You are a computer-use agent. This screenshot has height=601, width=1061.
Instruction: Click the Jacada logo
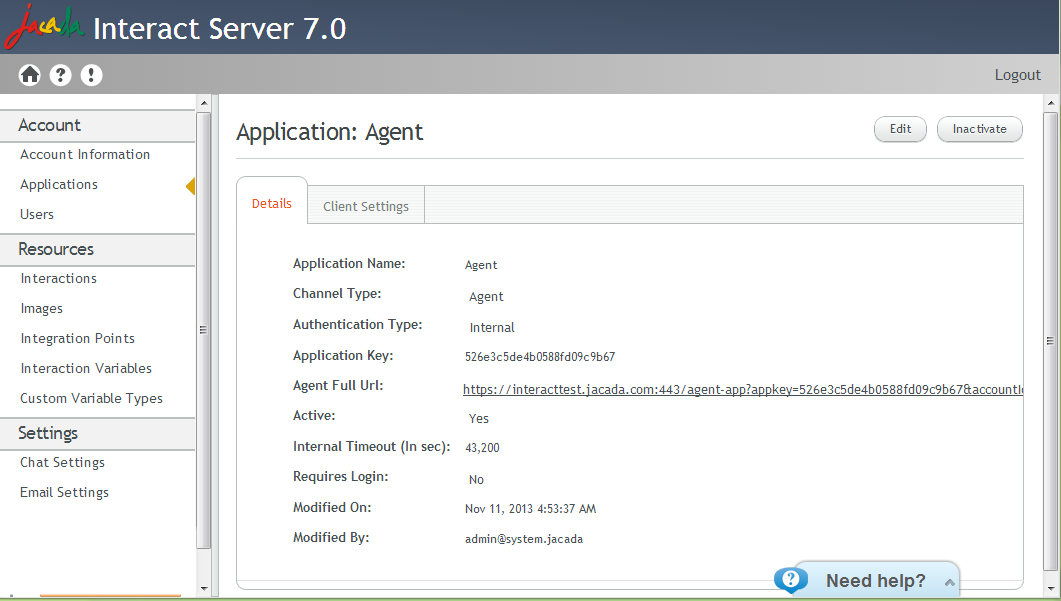click(44, 27)
